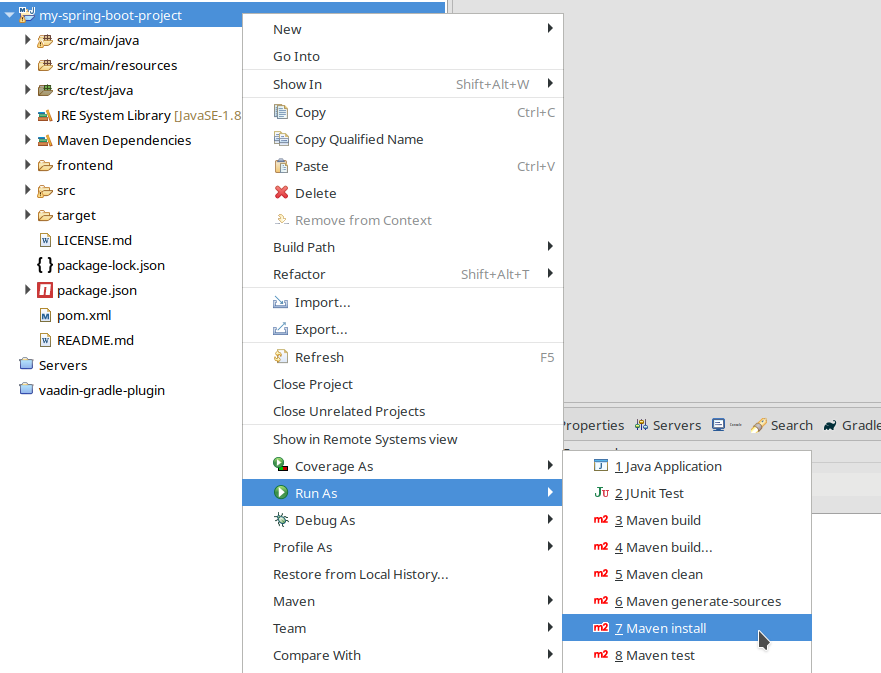Image resolution: width=881 pixels, height=673 pixels.
Task: Select README.md in the project tree
Action: click(x=95, y=340)
